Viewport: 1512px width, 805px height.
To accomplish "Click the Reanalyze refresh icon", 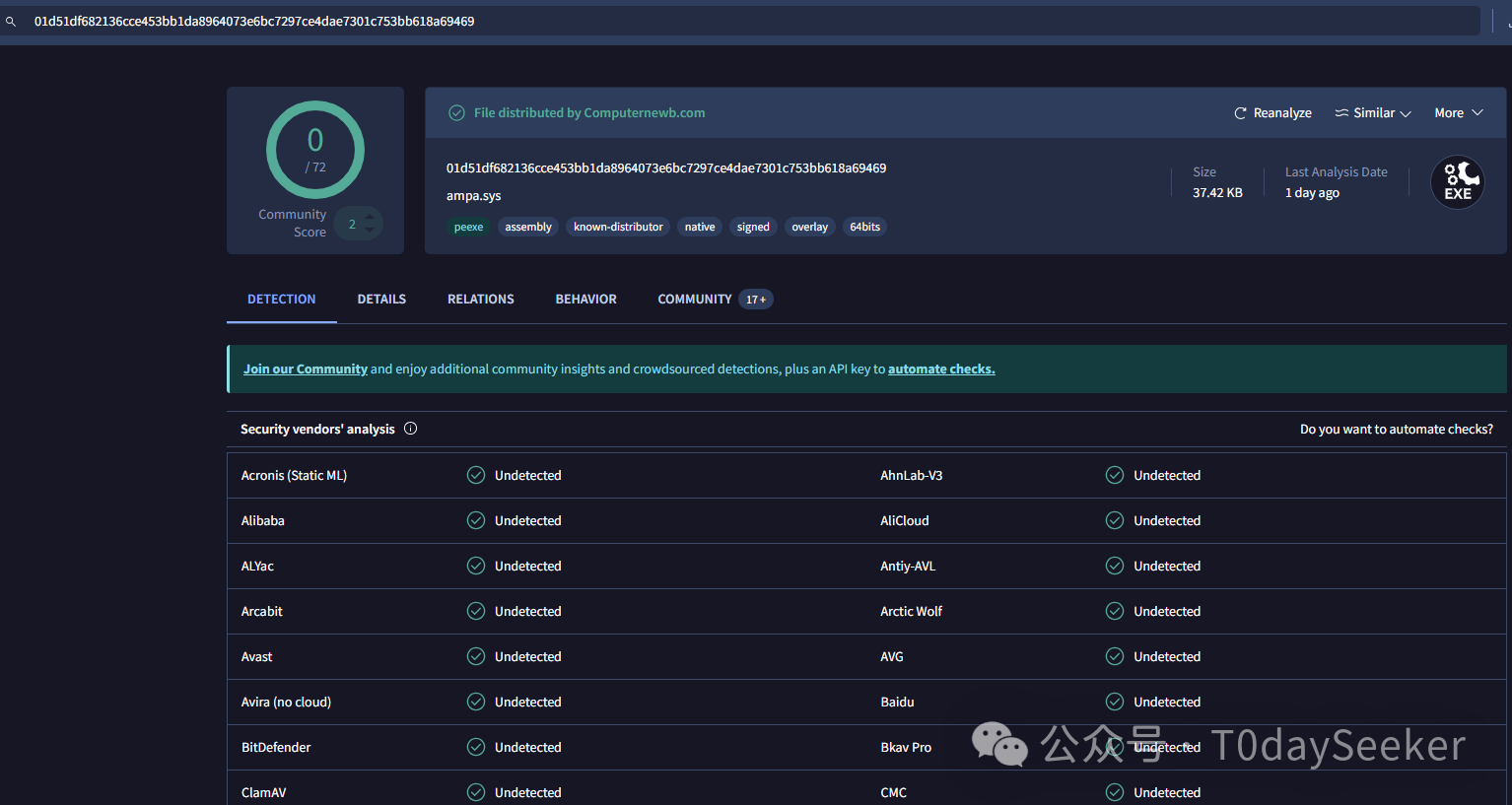I will (x=1240, y=113).
